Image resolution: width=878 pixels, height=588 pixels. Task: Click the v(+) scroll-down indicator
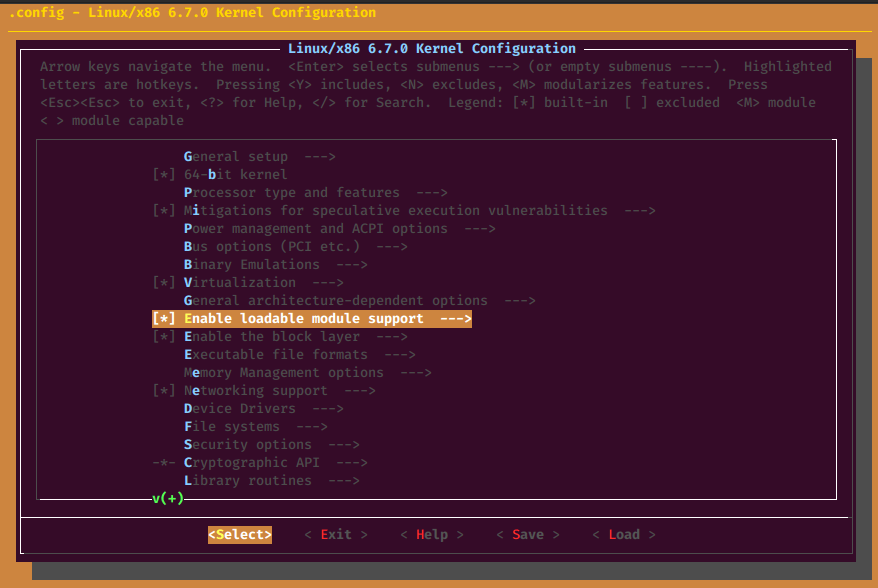coord(168,498)
